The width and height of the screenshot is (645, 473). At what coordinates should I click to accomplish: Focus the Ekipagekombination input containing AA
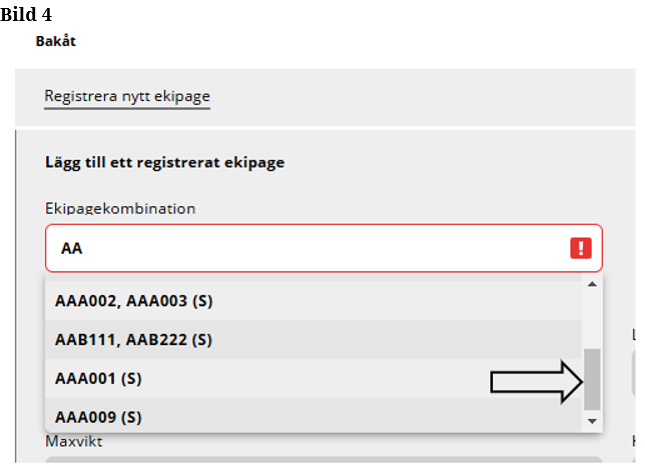[x=300, y=248]
